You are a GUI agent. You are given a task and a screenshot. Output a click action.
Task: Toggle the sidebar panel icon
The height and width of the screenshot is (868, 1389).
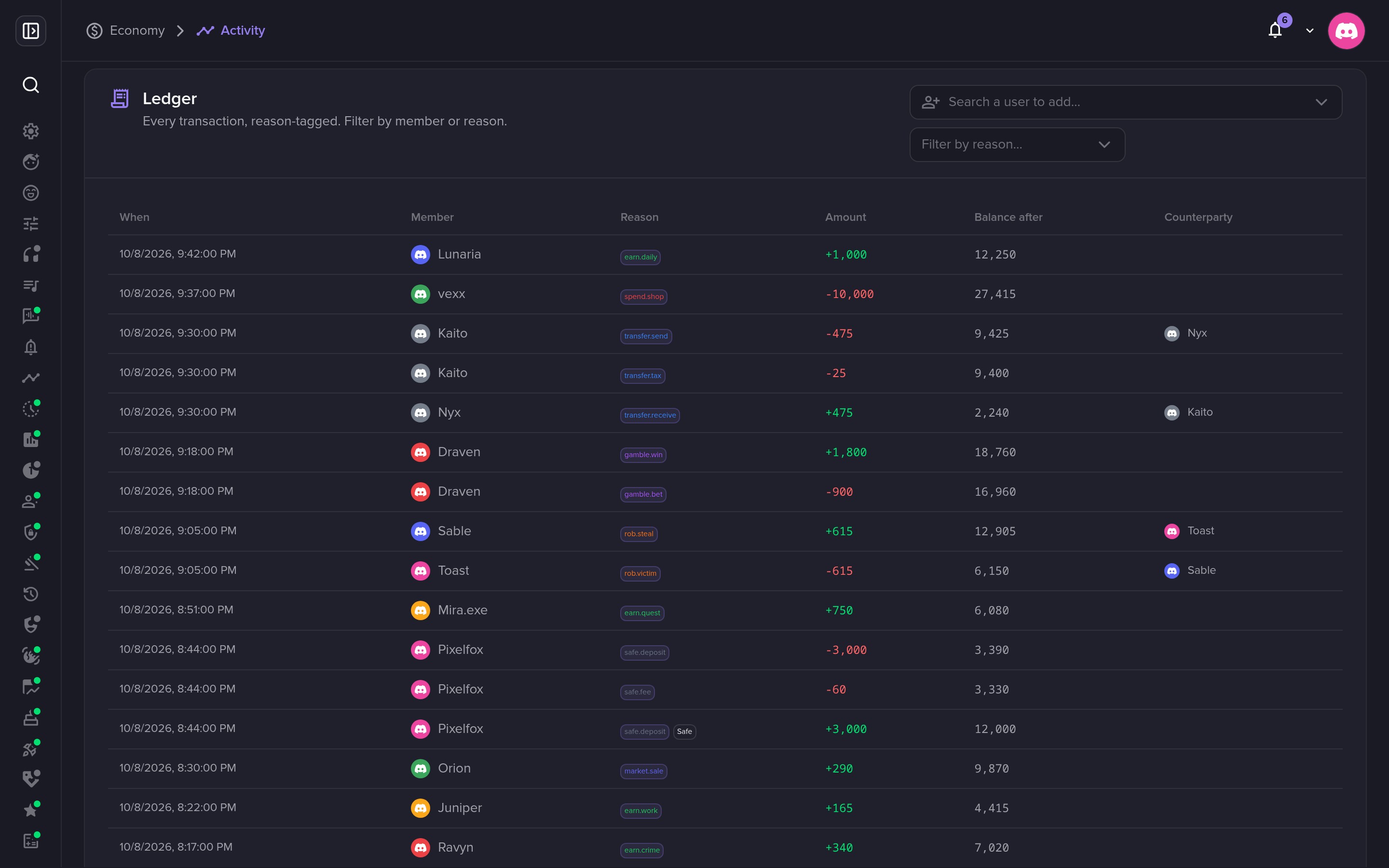coord(30,30)
